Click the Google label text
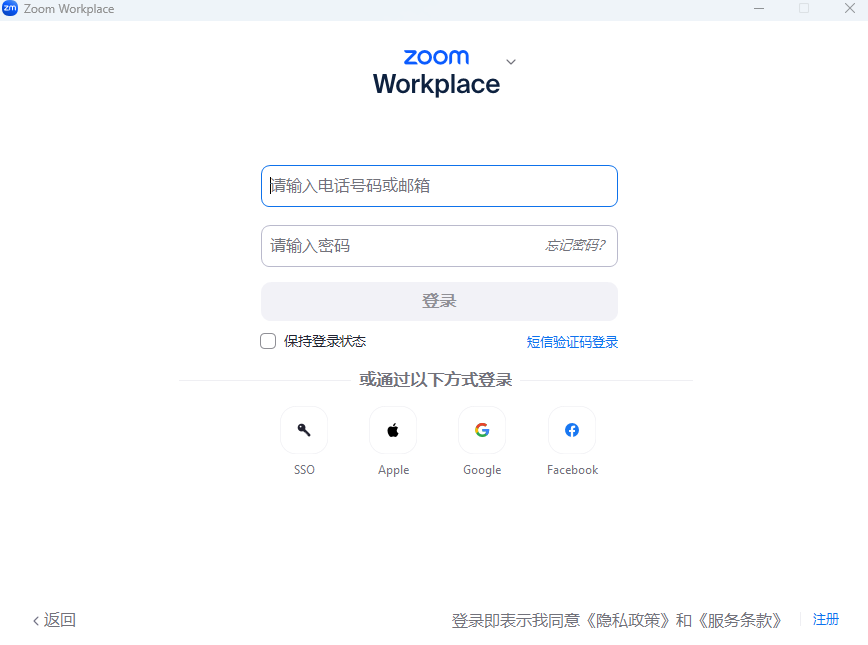Screen dimensions: 868x645 point(482,470)
